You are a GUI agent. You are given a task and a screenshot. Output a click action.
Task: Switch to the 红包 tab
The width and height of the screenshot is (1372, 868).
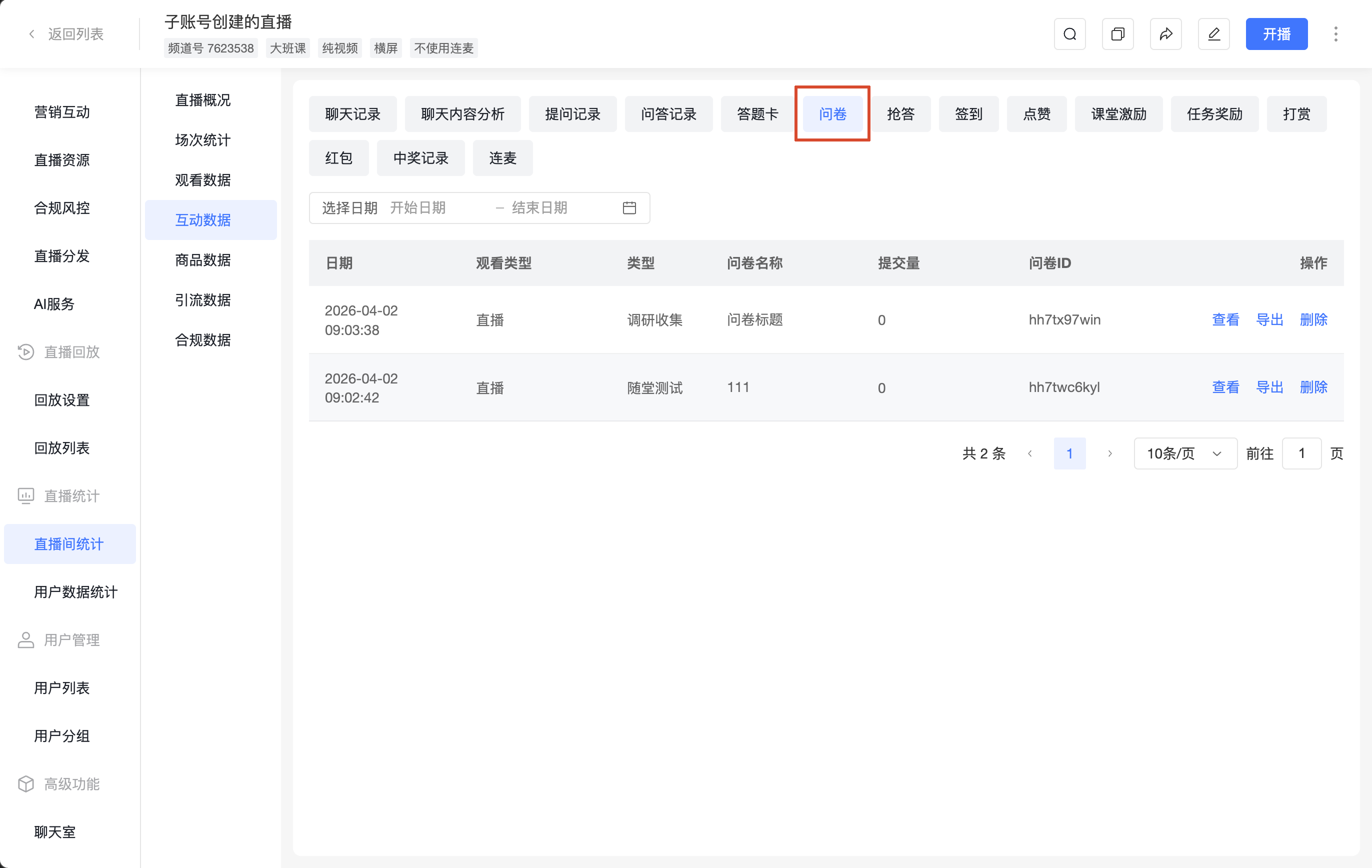point(338,158)
